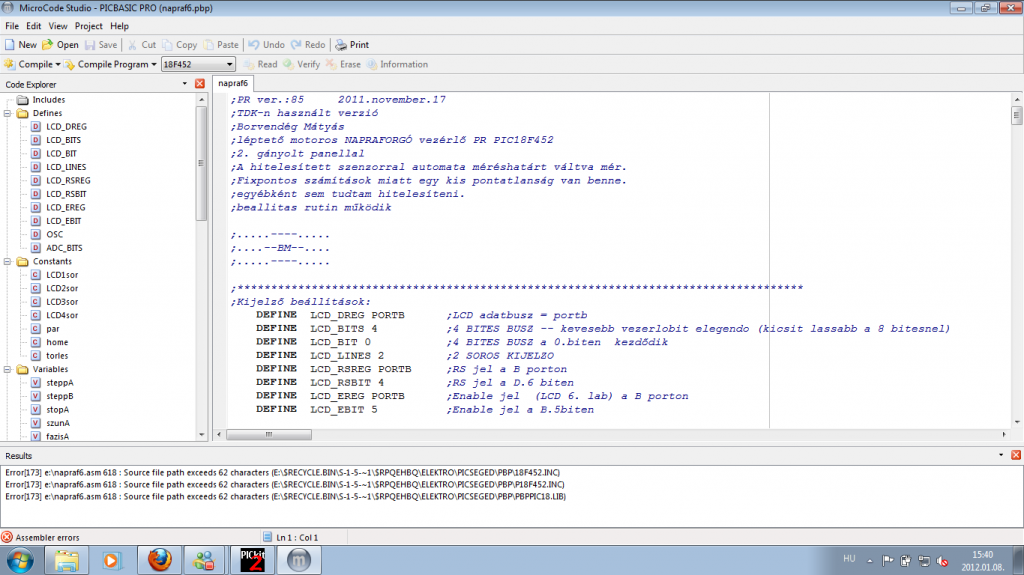This screenshot has height=575, width=1024.
Task: Select stopA variable in the tree
Action: [x=50, y=410]
